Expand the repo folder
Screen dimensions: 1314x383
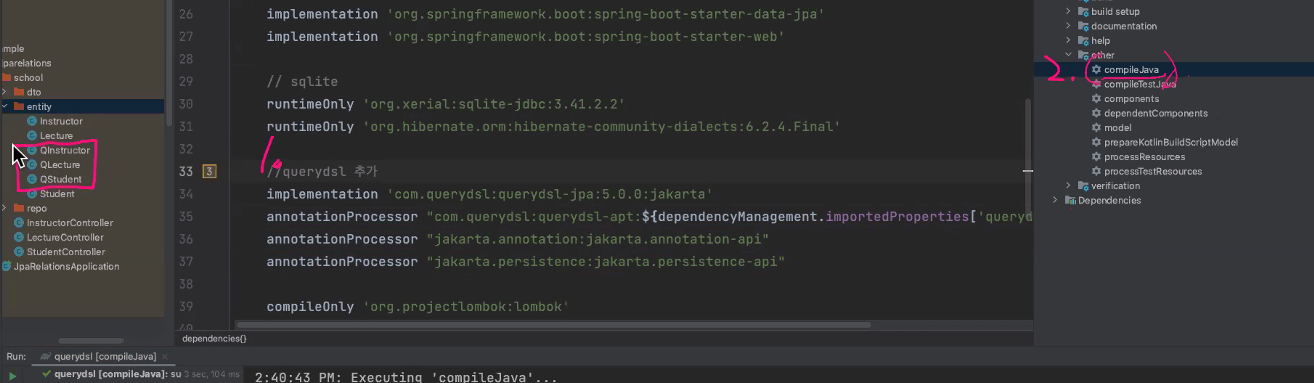[x=6, y=208]
